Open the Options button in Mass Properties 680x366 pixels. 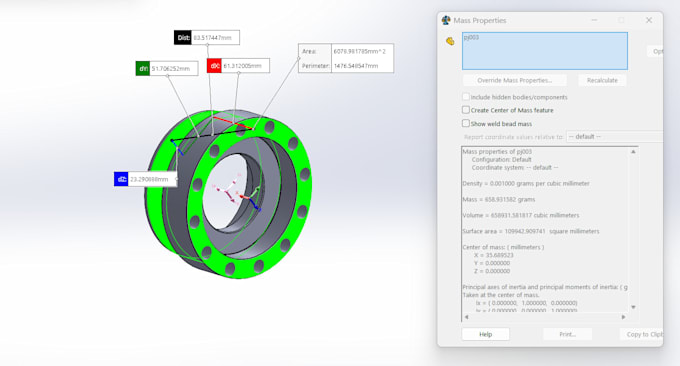655,51
